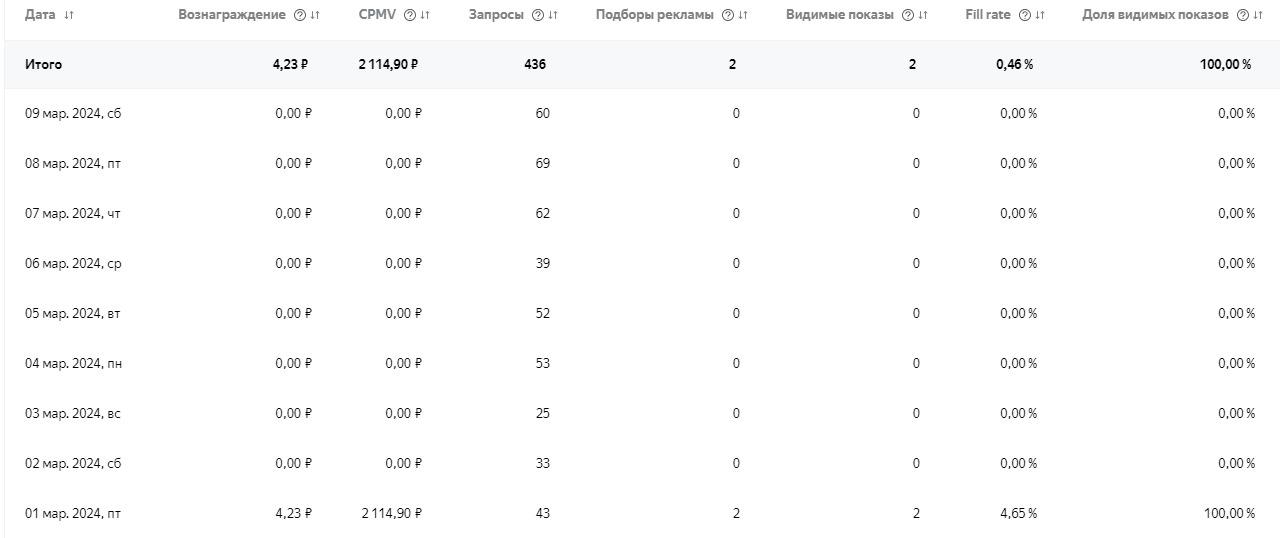Select requests value 39 for 06 мар.
Viewport: 1280px width, 538px height.
542,264
